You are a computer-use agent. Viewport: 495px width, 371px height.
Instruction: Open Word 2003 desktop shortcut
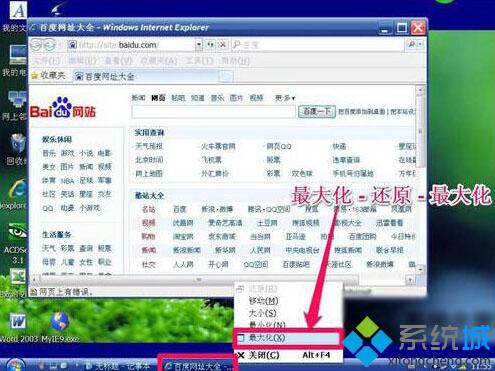18,321
